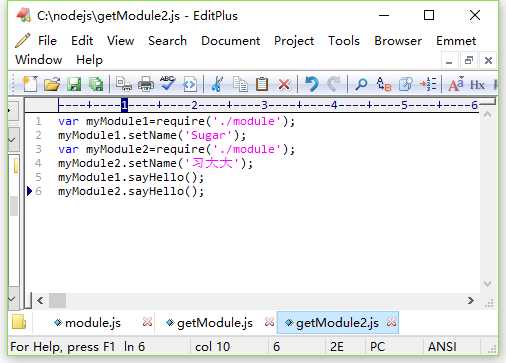Click the Font settings A icon
506x363 pixels.
[456, 84]
